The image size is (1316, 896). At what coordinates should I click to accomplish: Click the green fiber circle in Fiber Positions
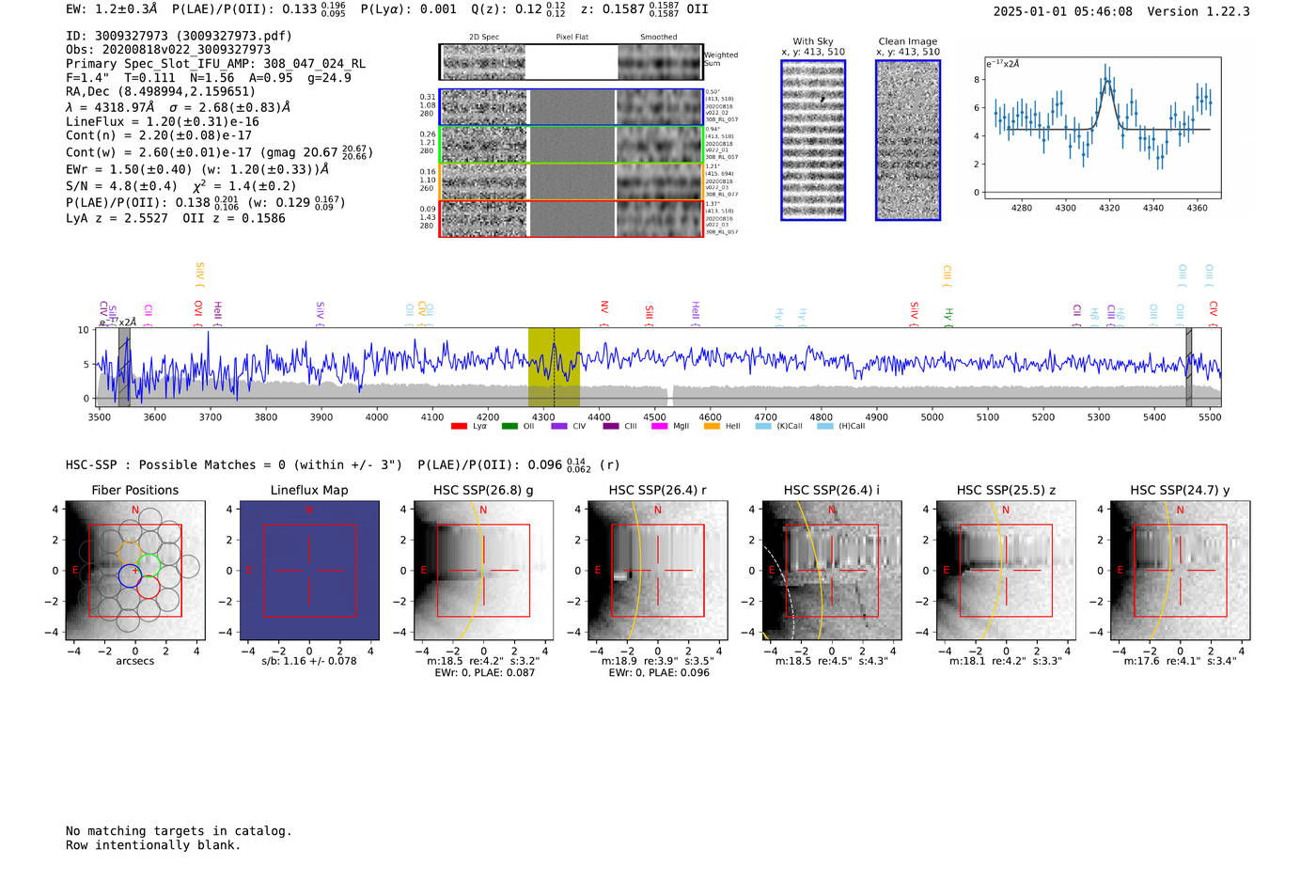pos(149,566)
